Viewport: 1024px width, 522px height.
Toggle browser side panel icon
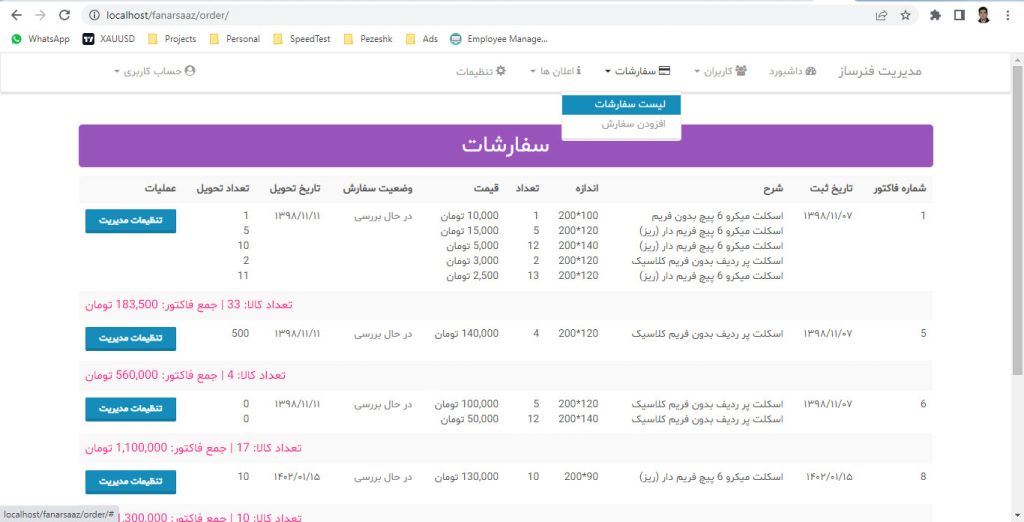coord(959,15)
